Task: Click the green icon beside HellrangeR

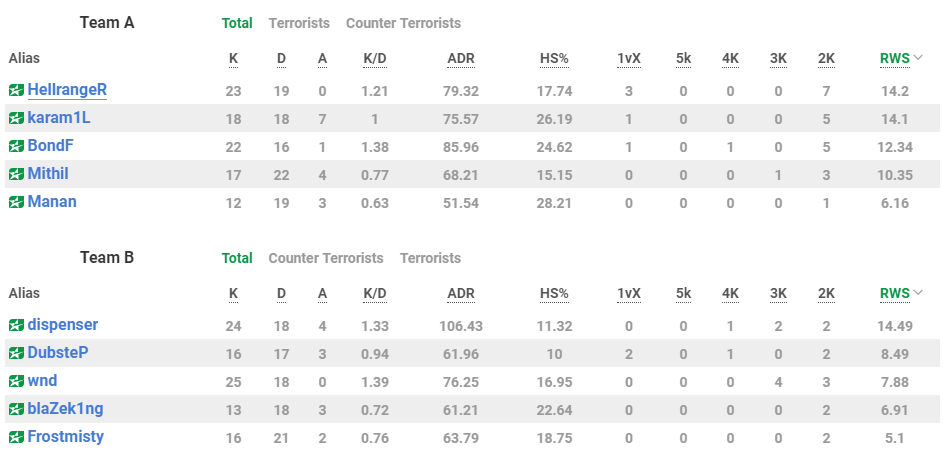Action: pyautogui.click(x=16, y=90)
